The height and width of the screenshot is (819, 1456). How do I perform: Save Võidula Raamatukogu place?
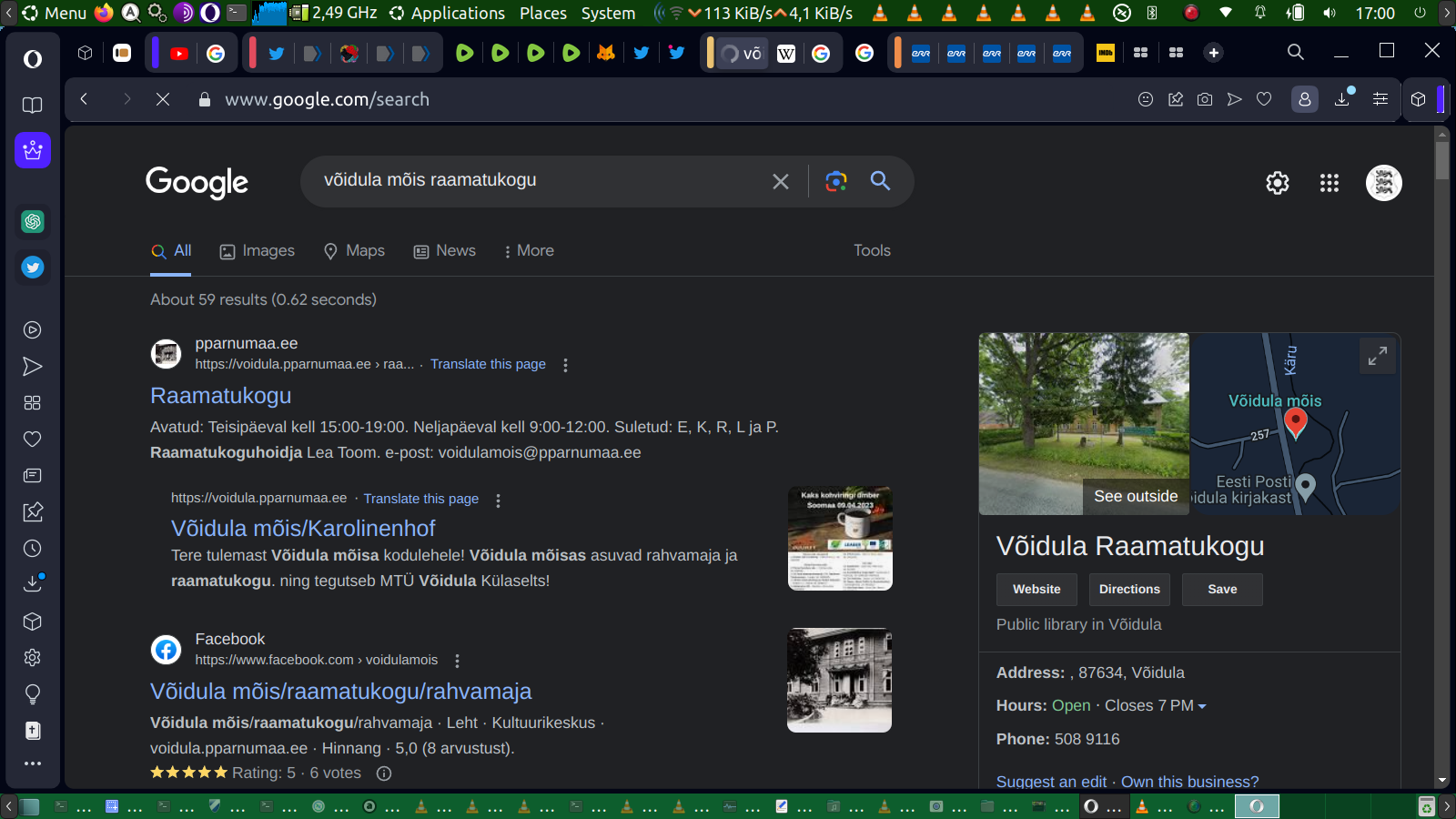click(x=1222, y=590)
